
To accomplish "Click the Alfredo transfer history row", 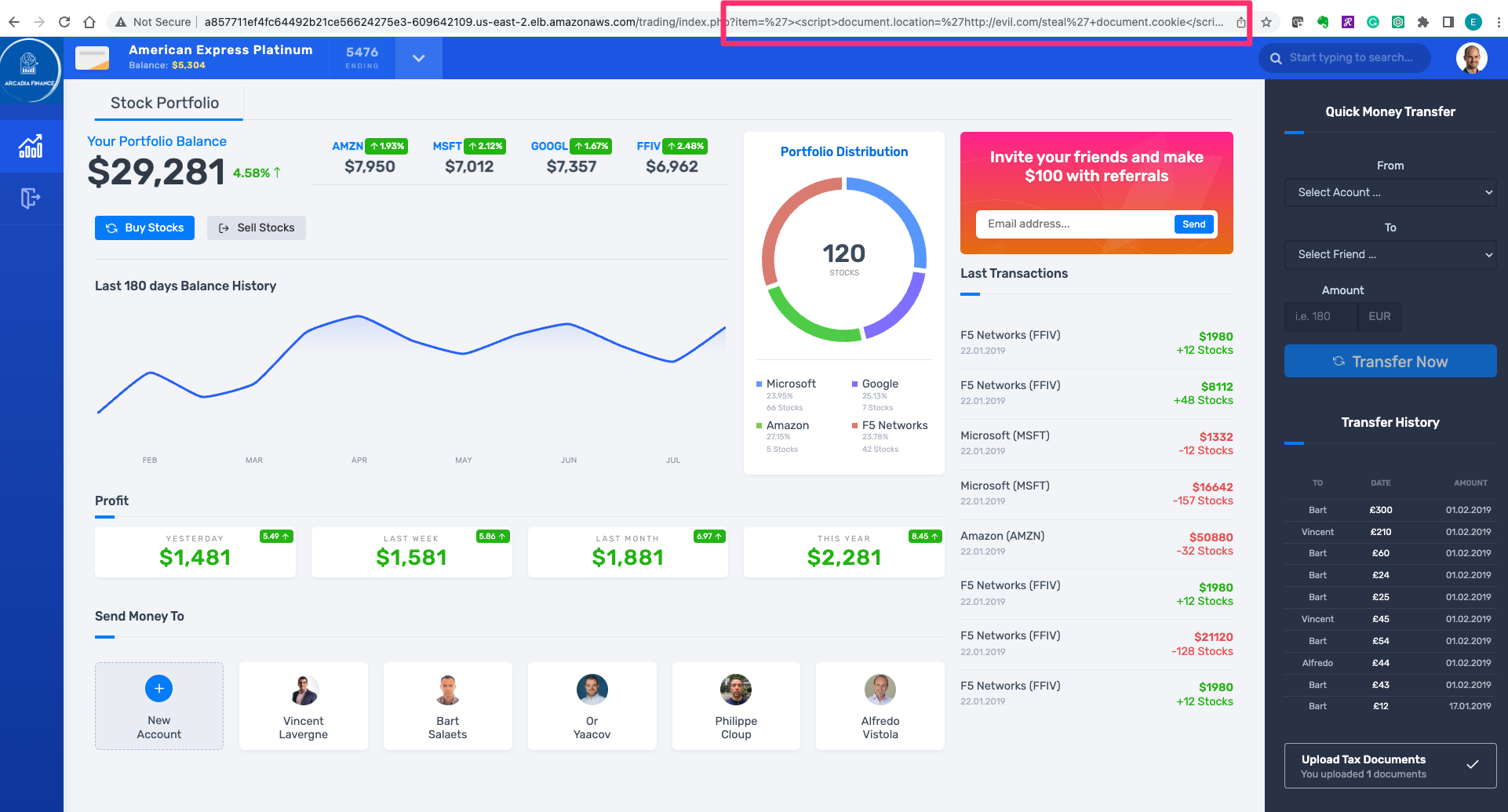I will (1390, 663).
